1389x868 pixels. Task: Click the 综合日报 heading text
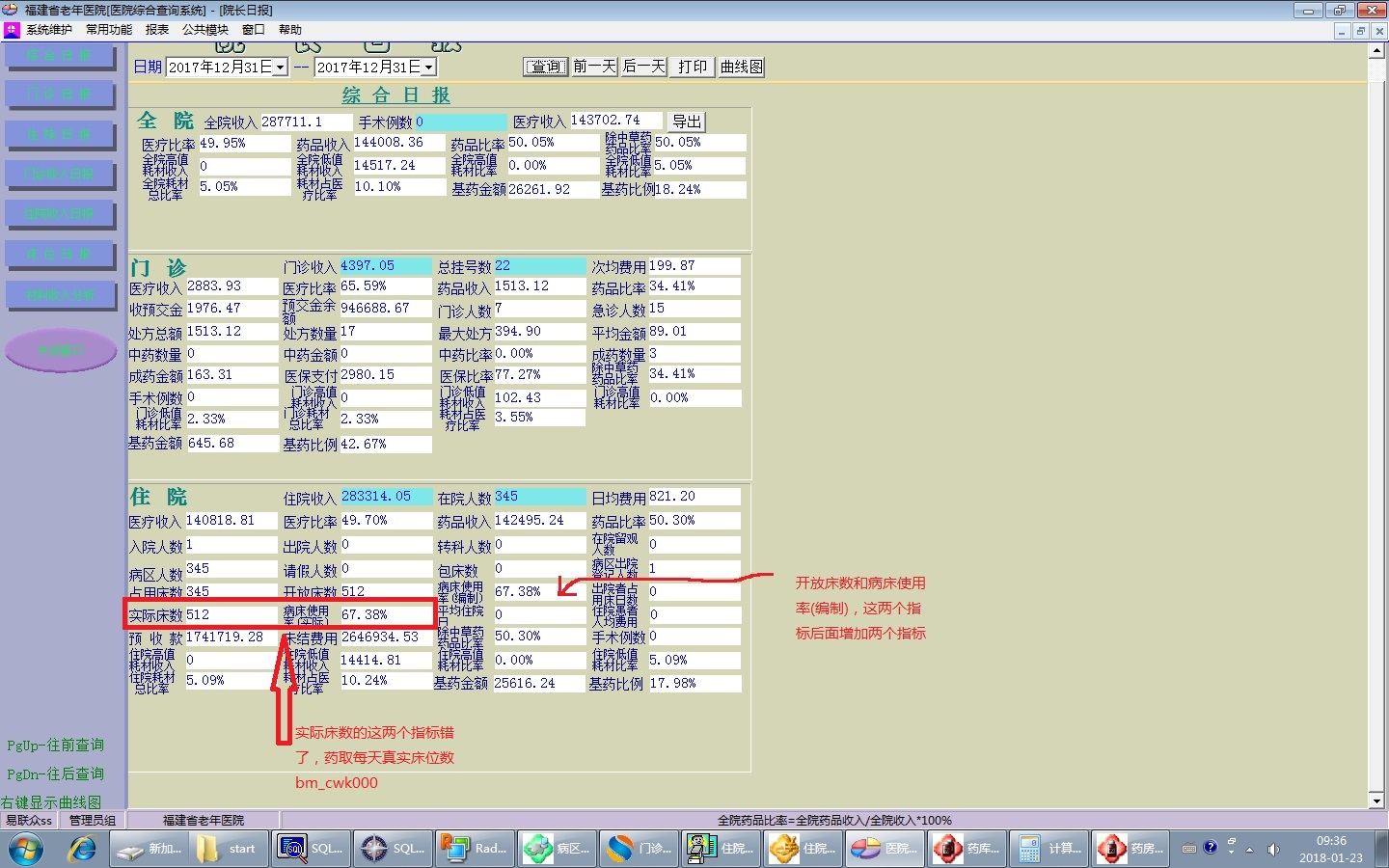point(396,95)
